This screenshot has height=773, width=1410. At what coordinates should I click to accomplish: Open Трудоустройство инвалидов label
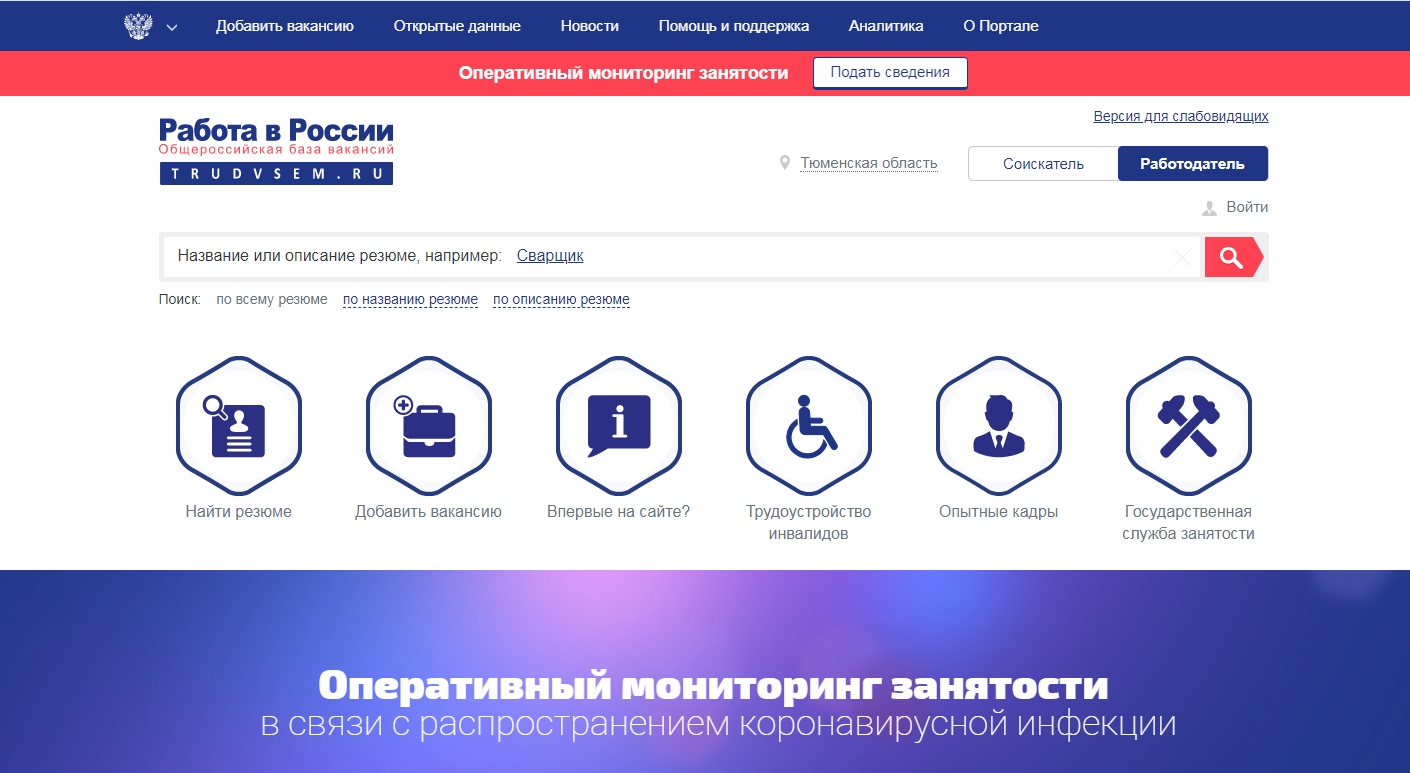pyautogui.click(x=809, y=522)
